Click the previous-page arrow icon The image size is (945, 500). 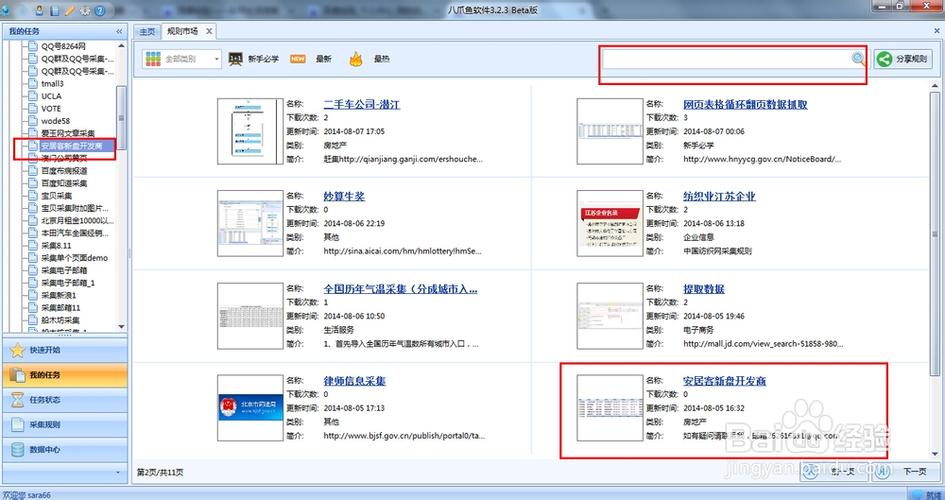[x=809, y=471]
